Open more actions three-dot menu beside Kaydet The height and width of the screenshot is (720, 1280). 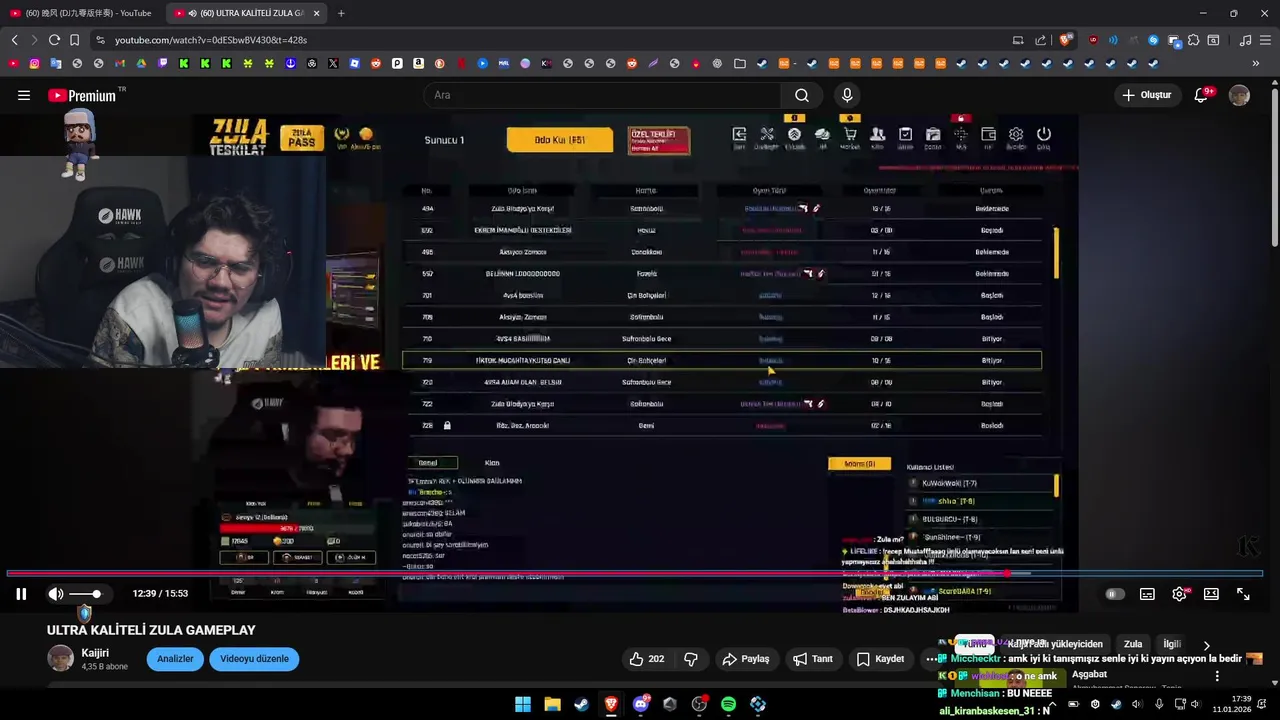[932, 659]
